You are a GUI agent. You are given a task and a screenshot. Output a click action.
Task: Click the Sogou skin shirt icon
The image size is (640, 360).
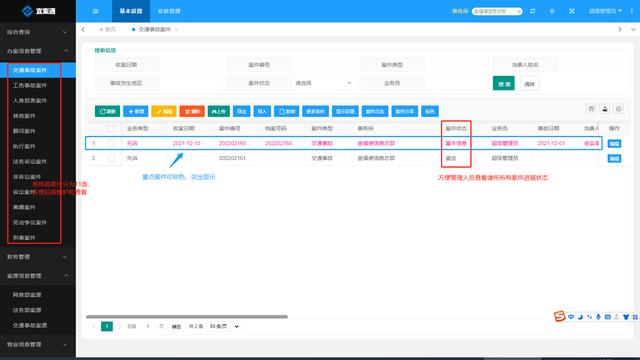coord(626,317)
